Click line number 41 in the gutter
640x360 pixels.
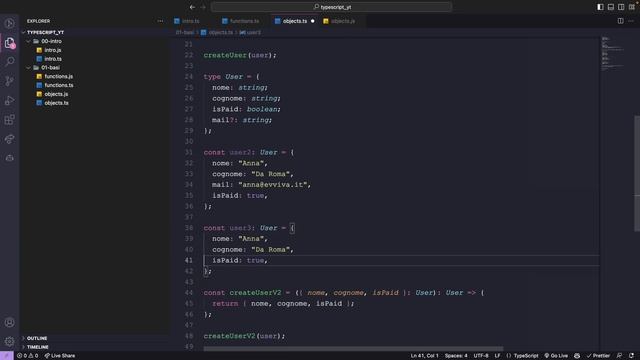[x=189, y=260]
